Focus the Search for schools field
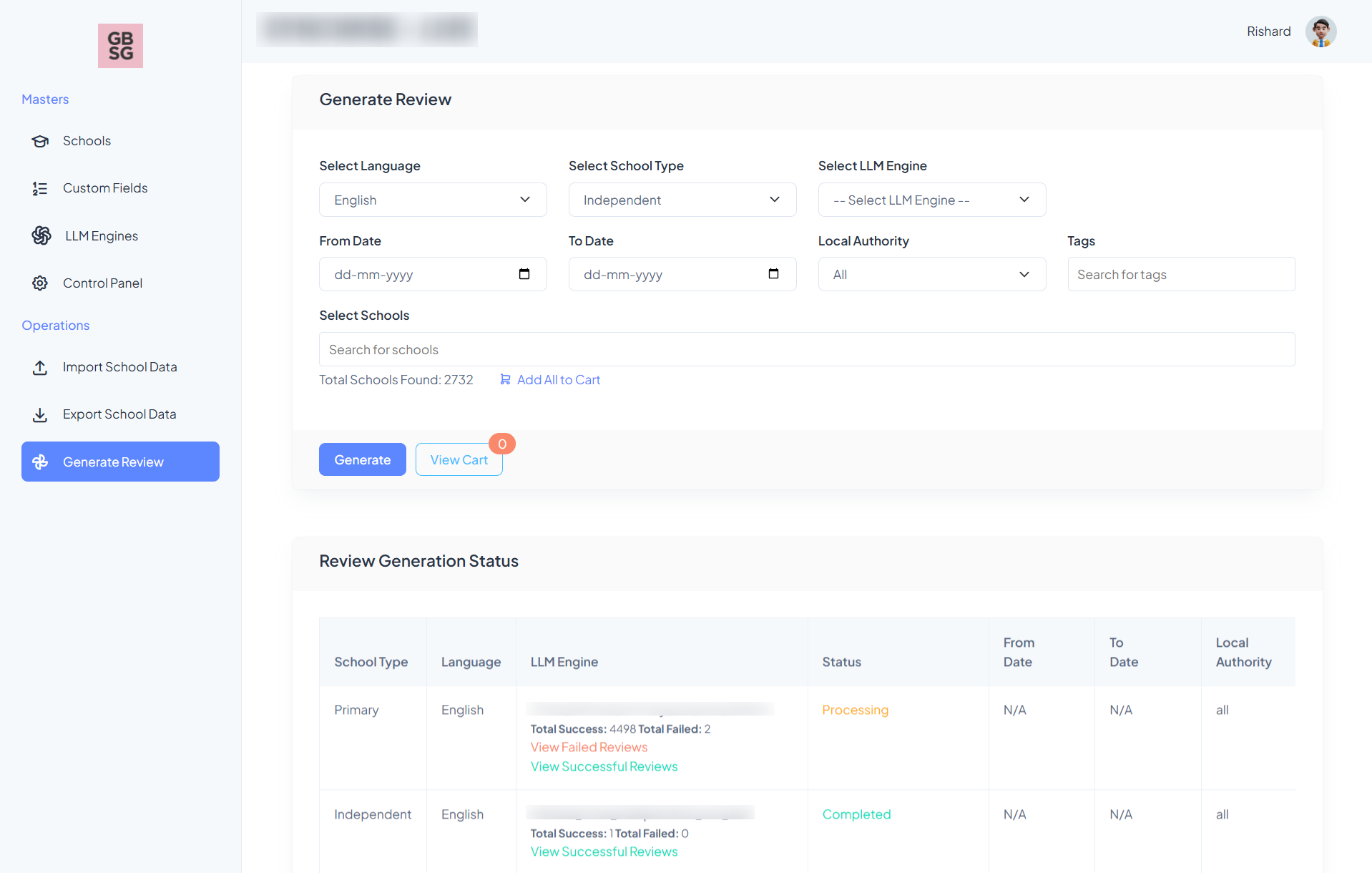1372x873 pixels. [807, 349]
